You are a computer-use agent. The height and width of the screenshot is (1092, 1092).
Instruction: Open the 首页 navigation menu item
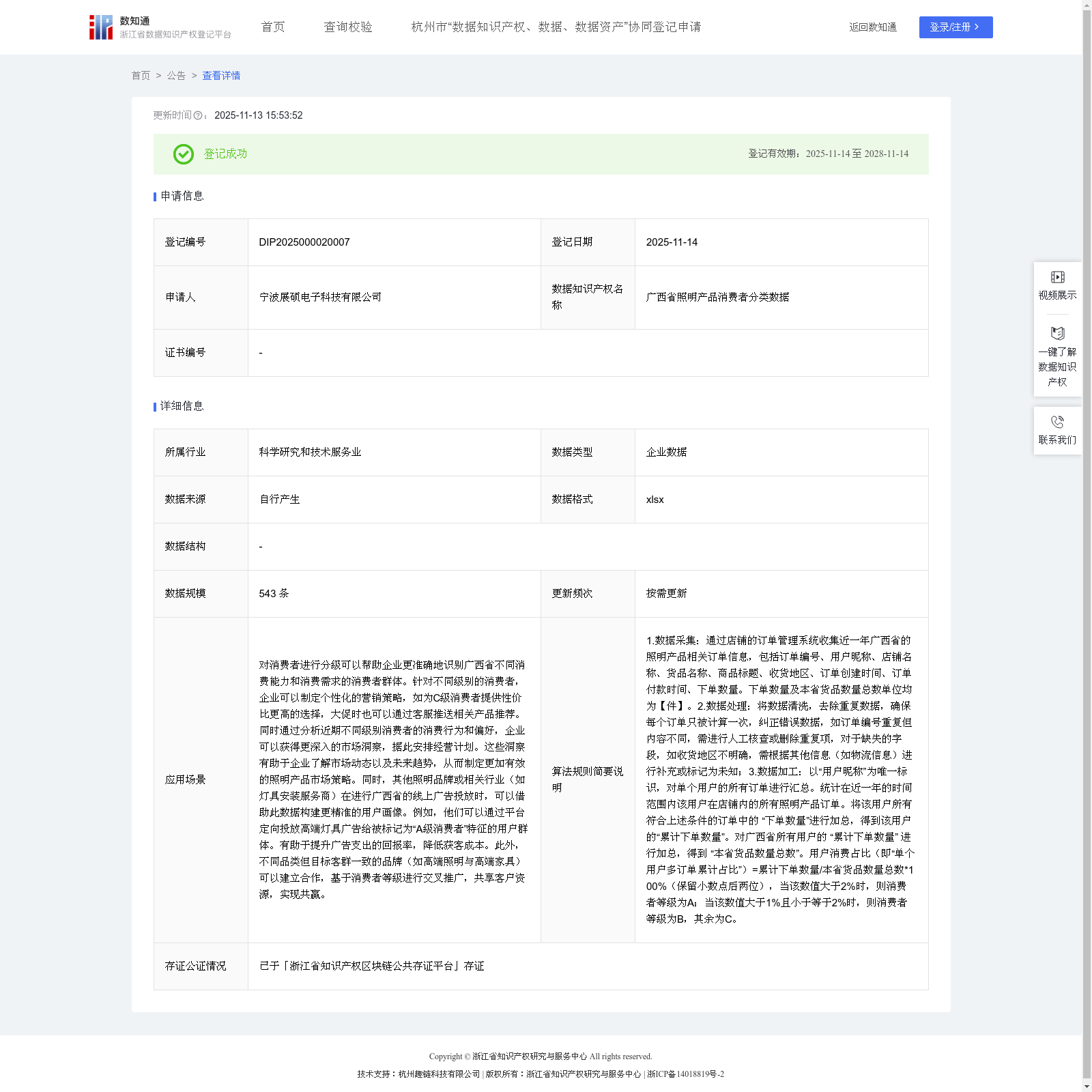[273, 27]
